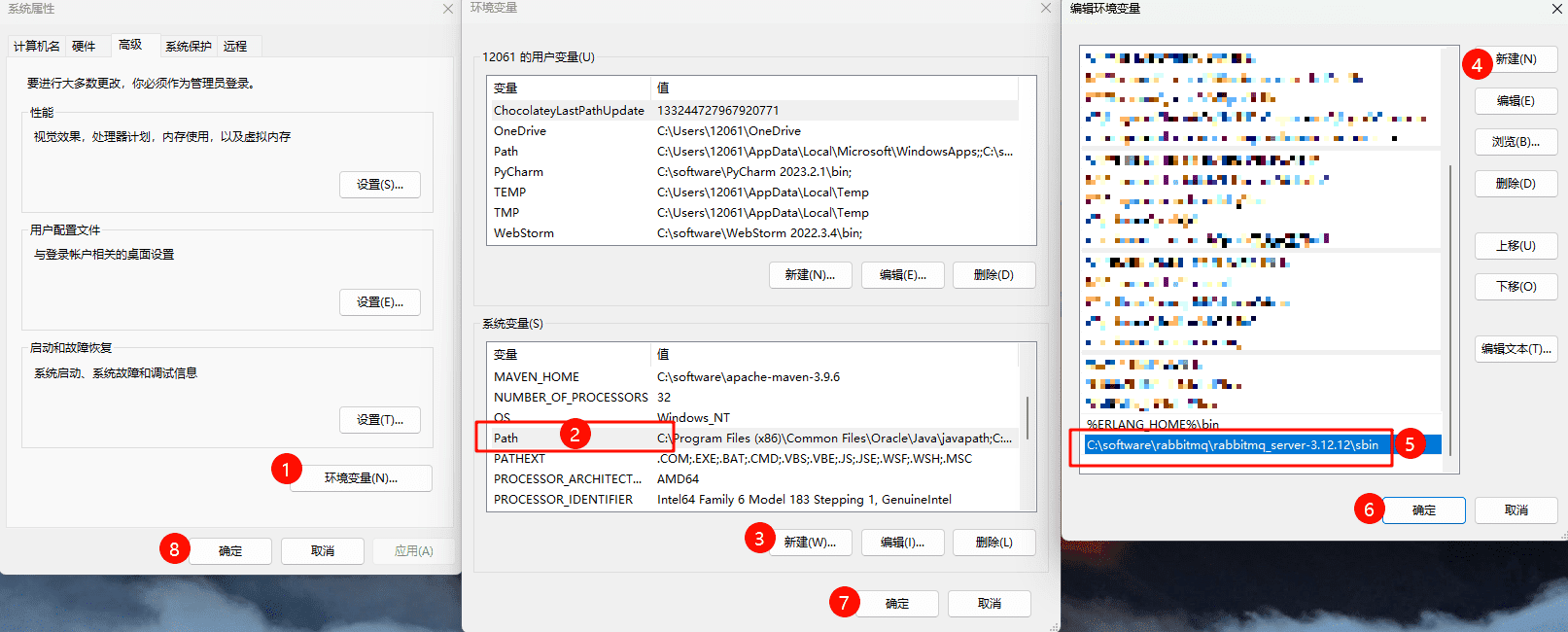Open performance 设置(S)... button
This screenshot has height=632, width=1568.
pos(380,185)
